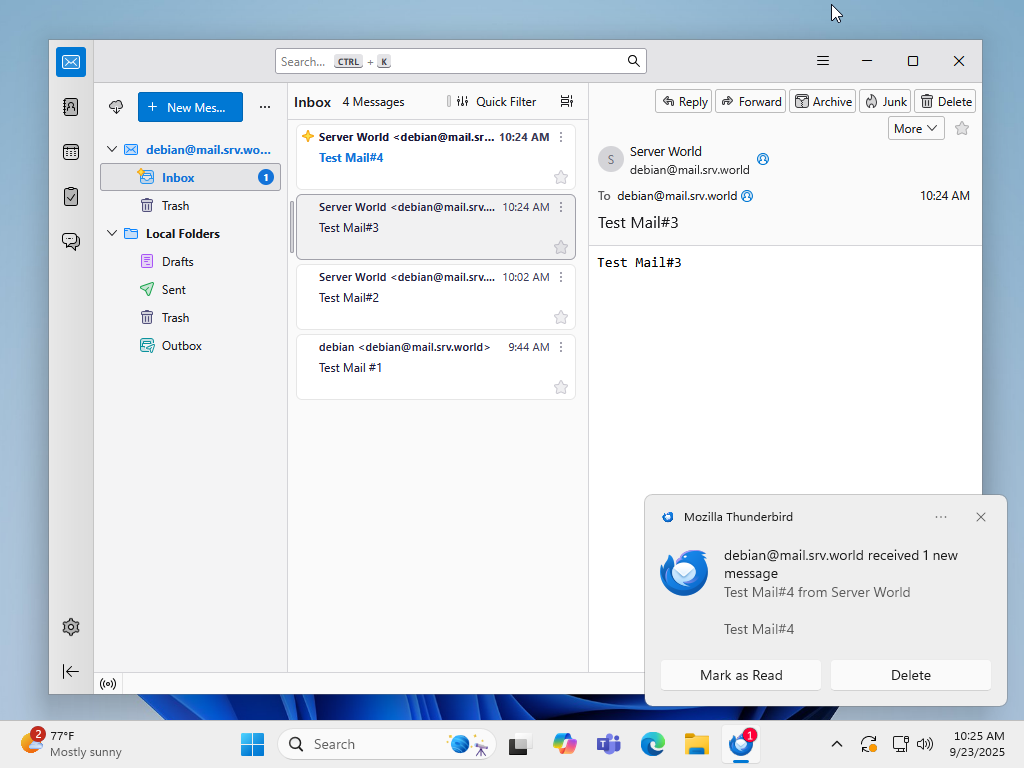Collapse the Local Folders tree
1024x768 pixels.
[x=112, y=233]
